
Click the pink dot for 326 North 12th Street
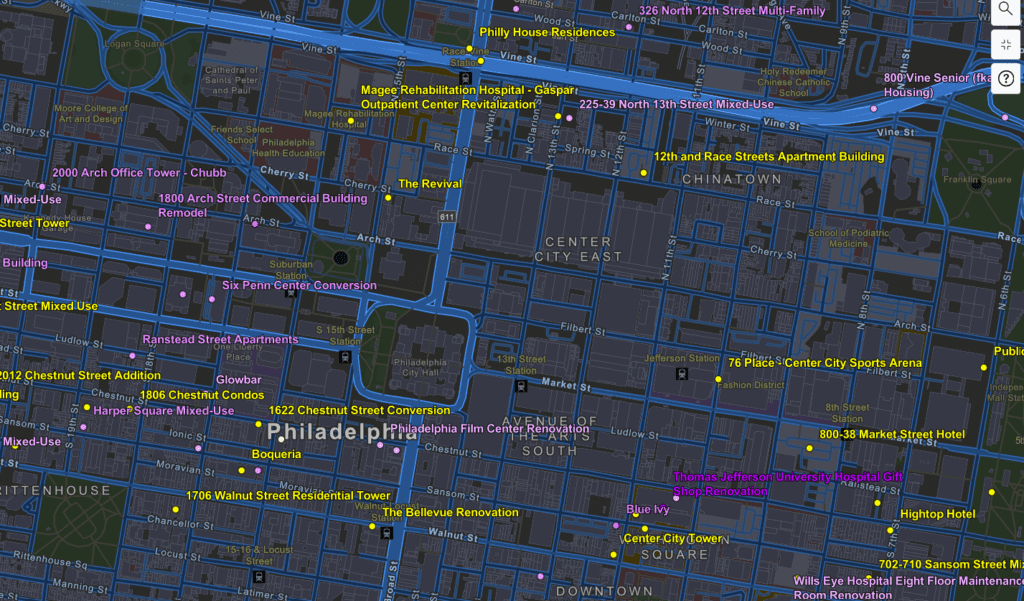(x=629, y=27)
